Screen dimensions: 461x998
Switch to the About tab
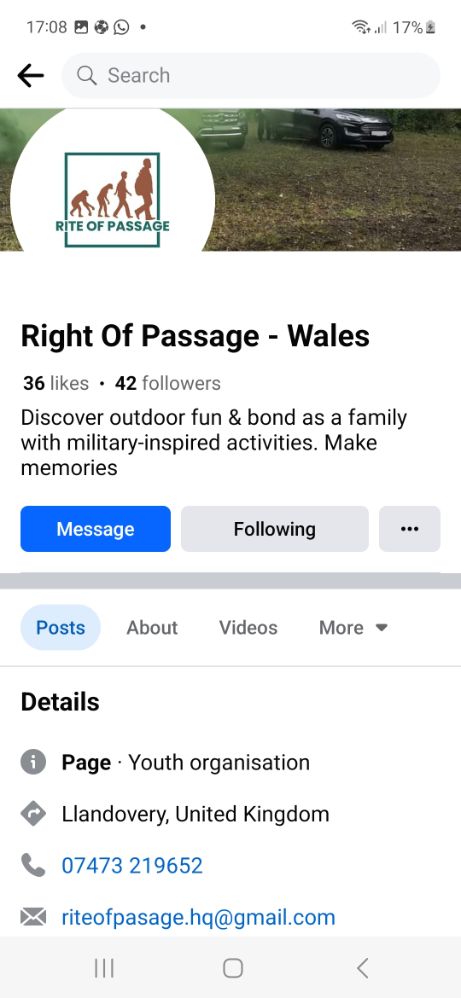coord(152,628)
